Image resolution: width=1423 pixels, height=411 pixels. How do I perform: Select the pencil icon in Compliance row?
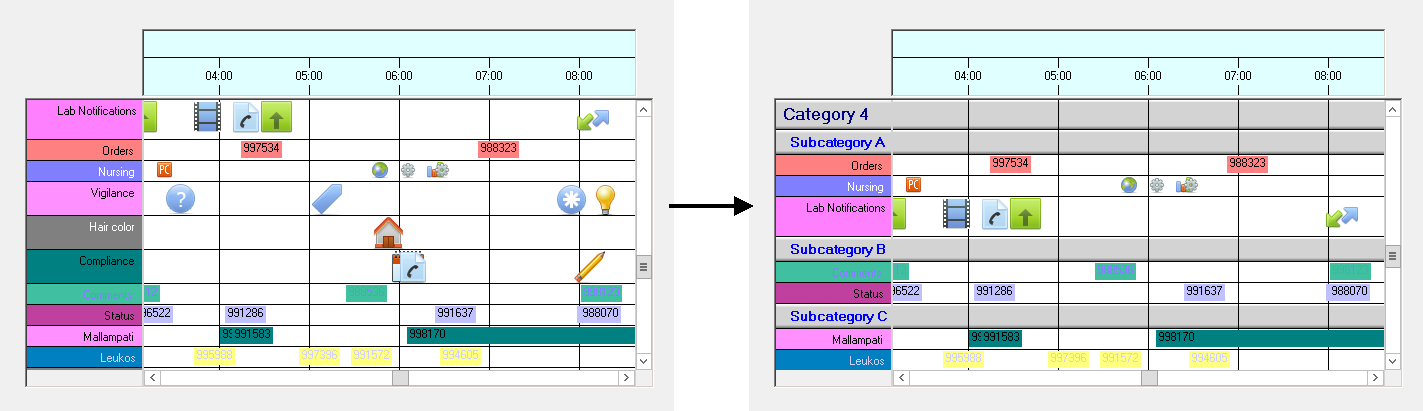[590, 266]
